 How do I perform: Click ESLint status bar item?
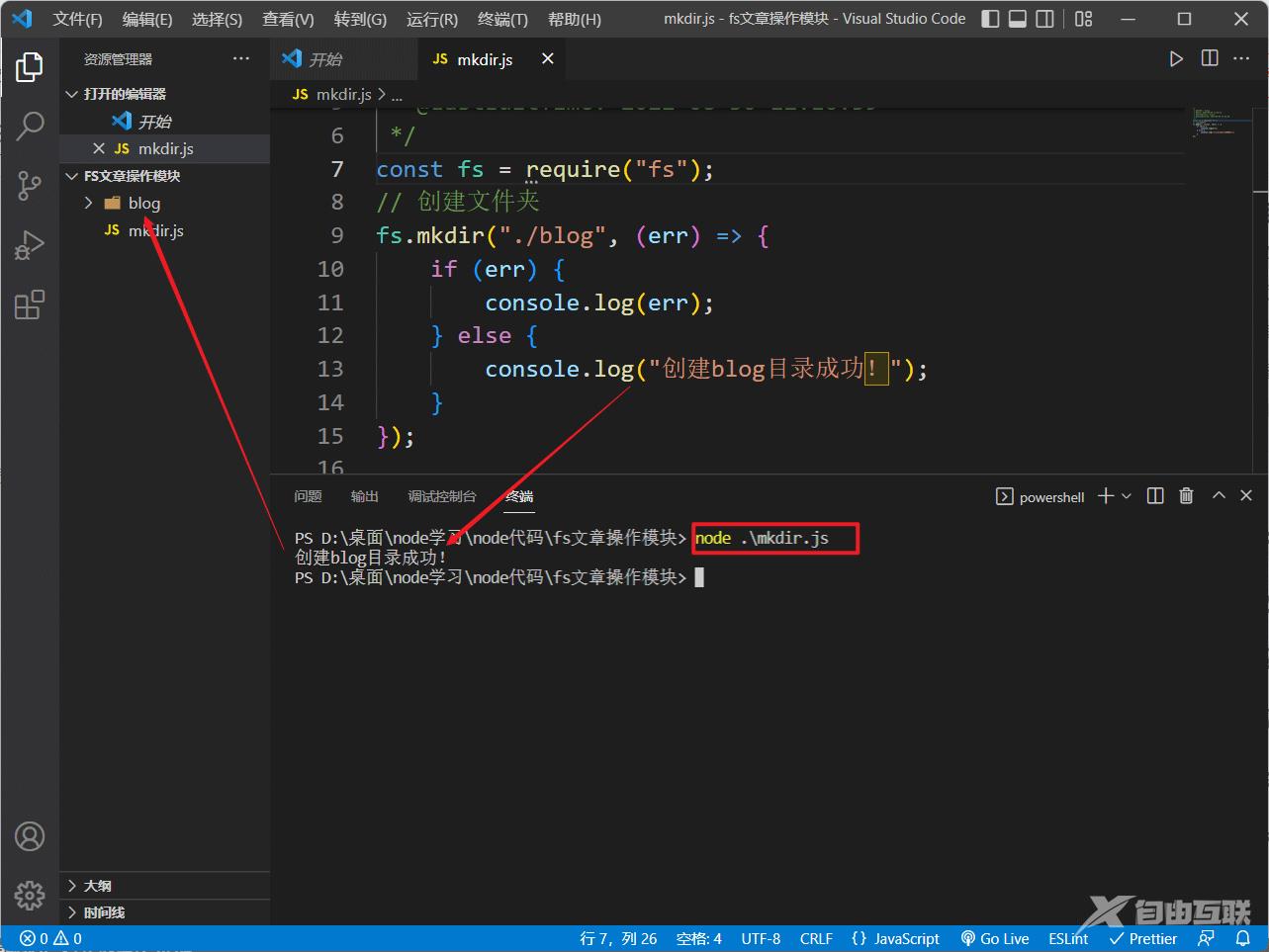click(1068, 939)
